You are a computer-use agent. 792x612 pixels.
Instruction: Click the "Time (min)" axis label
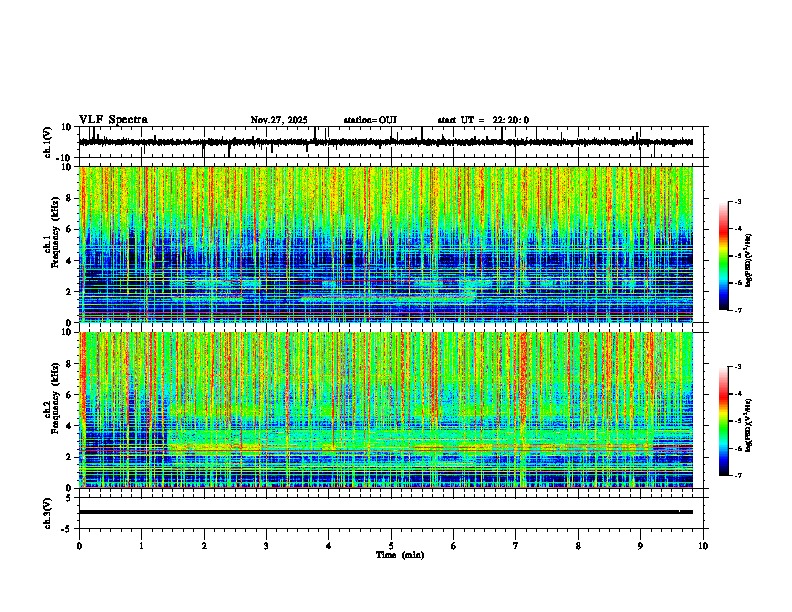(x=400, y=555)
